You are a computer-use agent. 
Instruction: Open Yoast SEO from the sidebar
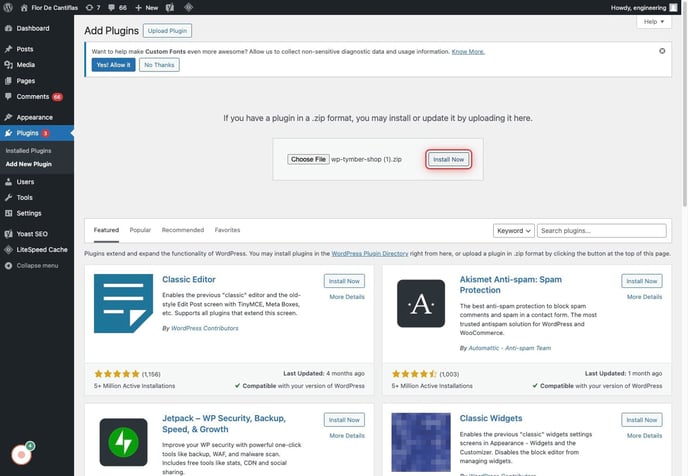point(32,234)
